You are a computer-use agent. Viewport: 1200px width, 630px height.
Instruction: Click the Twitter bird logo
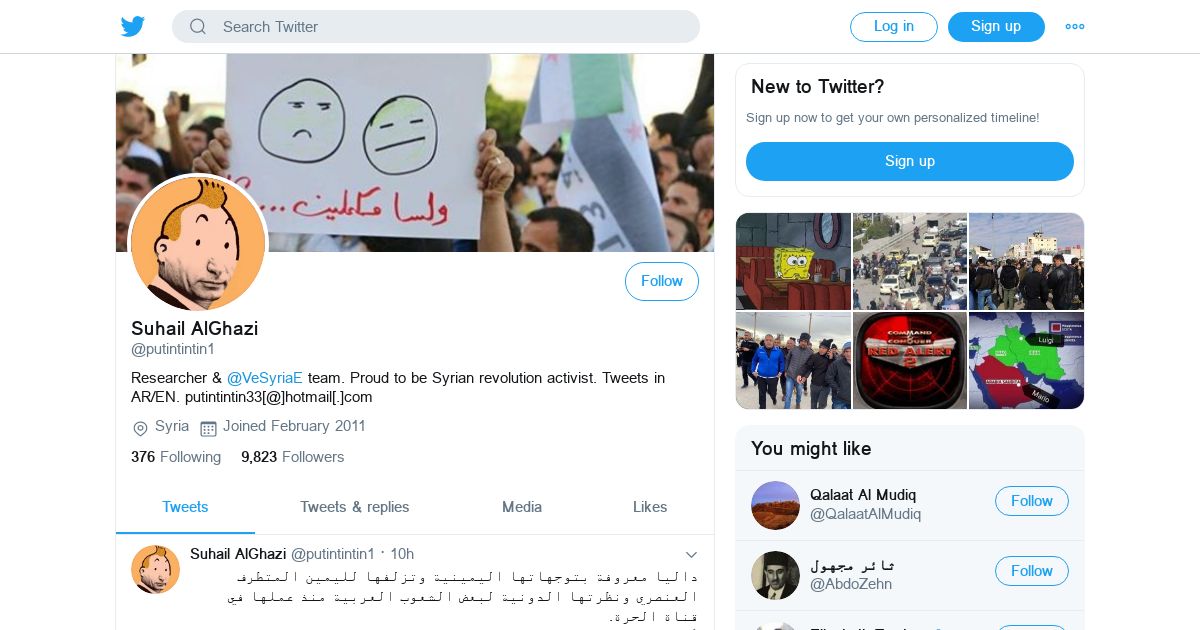click(x=133, y=27)
